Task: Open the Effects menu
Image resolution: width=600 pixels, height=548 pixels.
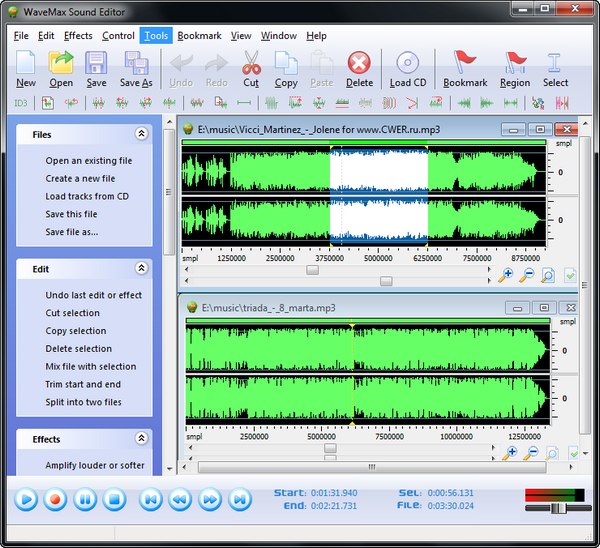Action: [x=78, y=36]
